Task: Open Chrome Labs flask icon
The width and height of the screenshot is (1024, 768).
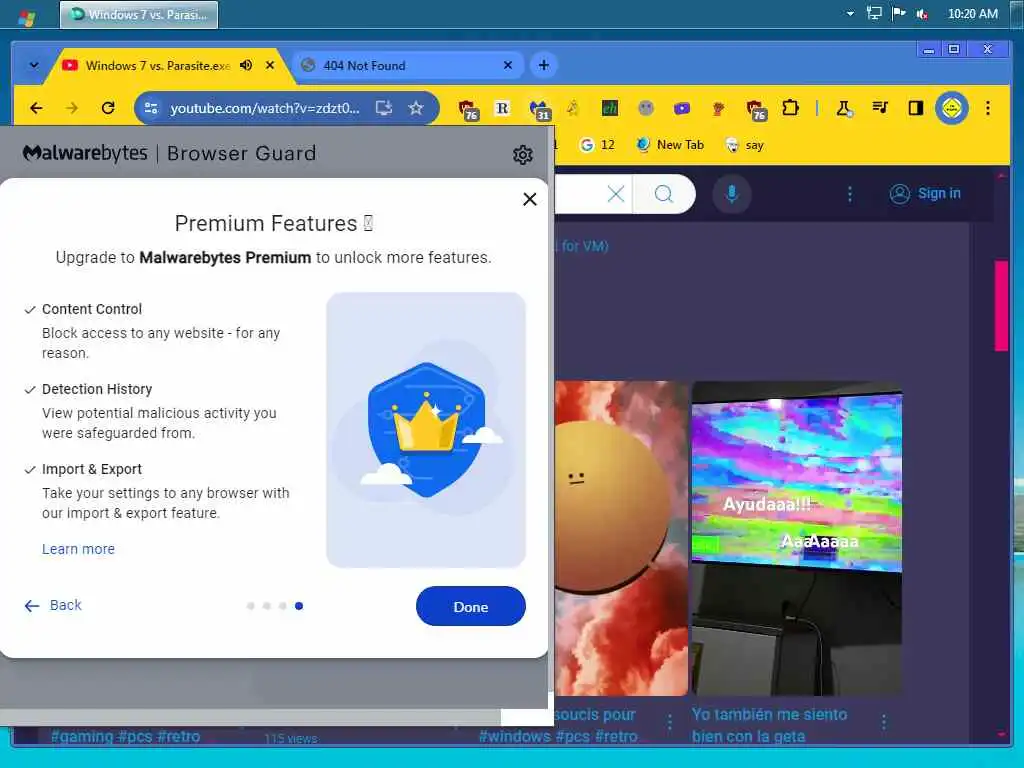Action: click(844, 108)
